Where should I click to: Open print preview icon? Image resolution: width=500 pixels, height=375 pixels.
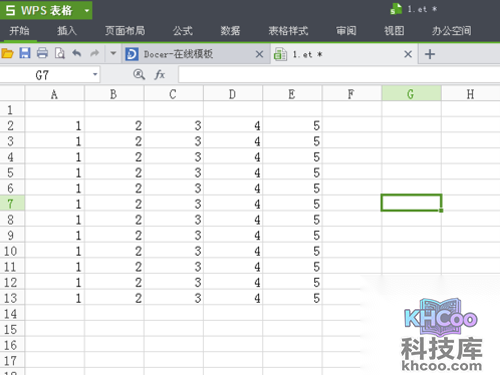[60, 53]
